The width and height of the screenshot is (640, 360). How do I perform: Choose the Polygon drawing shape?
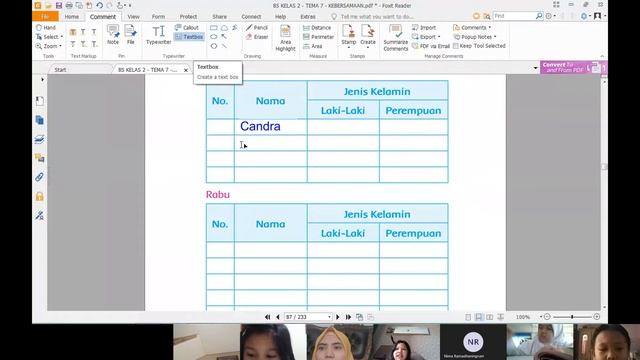(x=213, y=46)
